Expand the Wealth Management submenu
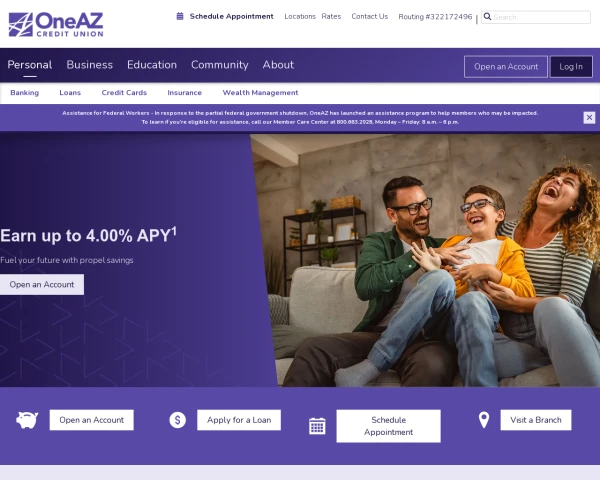 tap(260, 93)
